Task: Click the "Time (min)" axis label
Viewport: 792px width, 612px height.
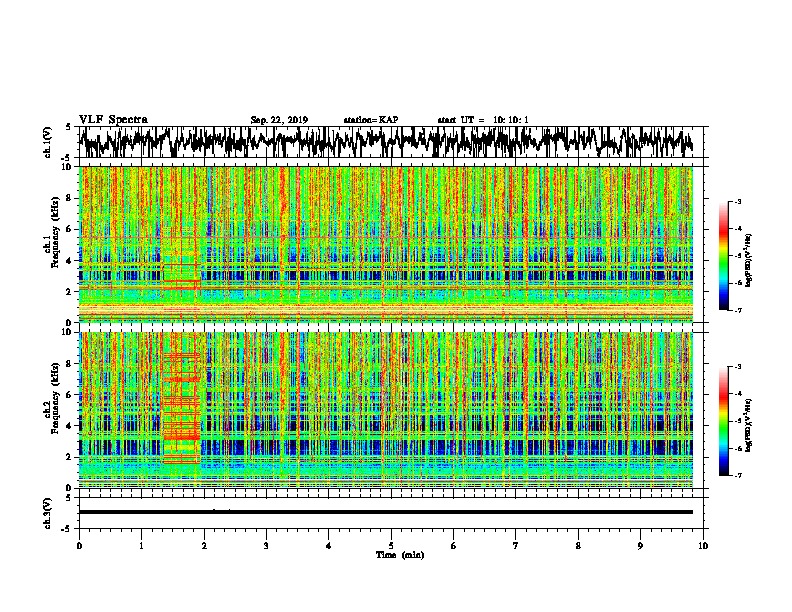Action: pos(400,555)
